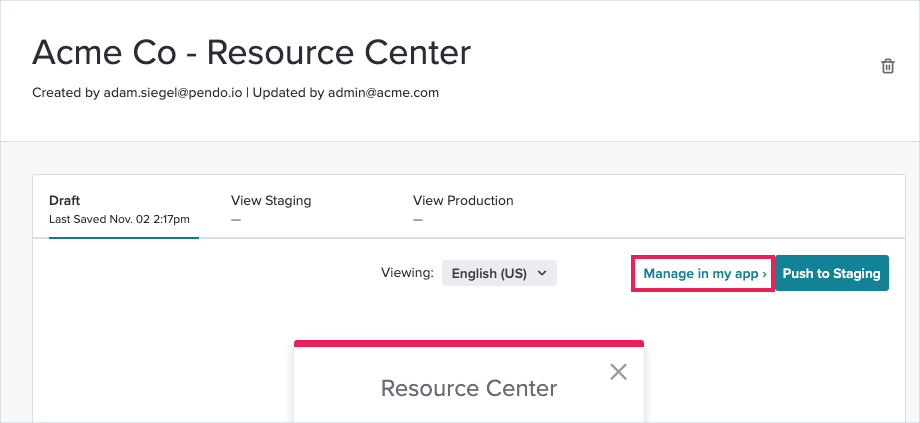Click the Resource Center heading in the preview
The height and width of the screenshot is (423, 920).
point(469,388)
